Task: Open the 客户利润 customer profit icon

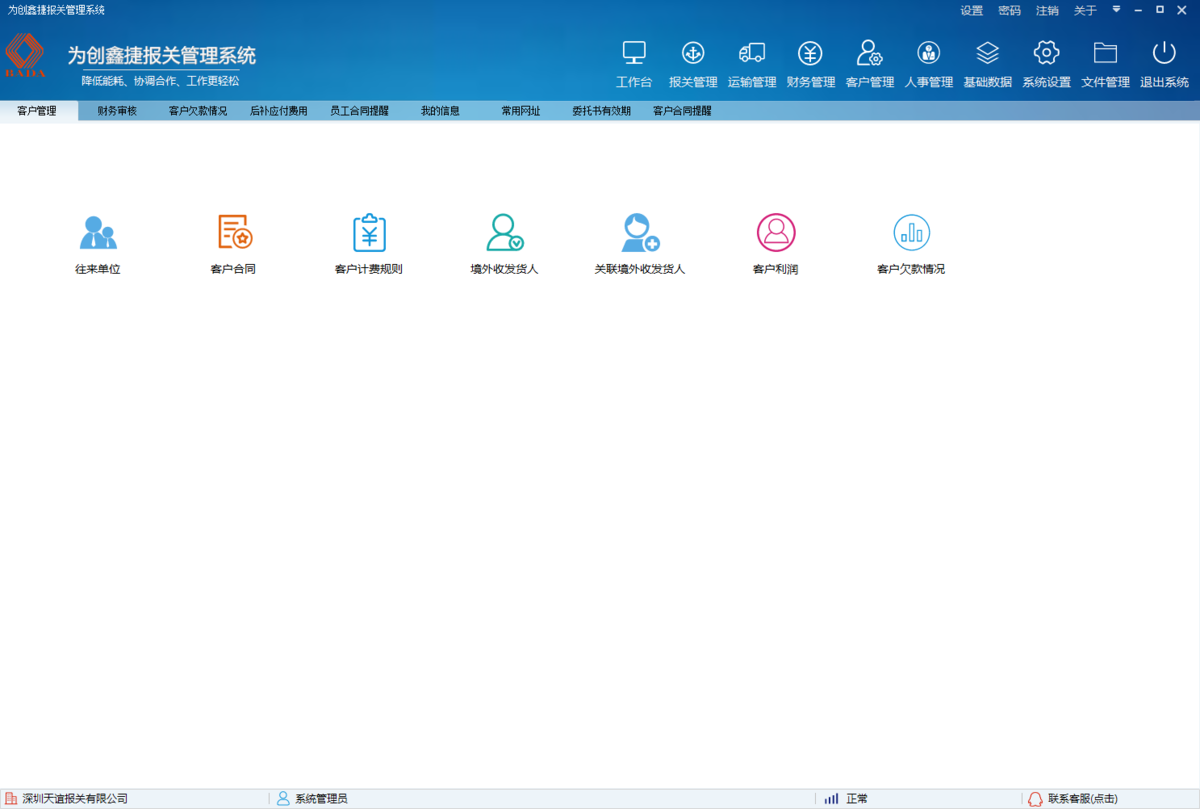Action: (773, 238)
